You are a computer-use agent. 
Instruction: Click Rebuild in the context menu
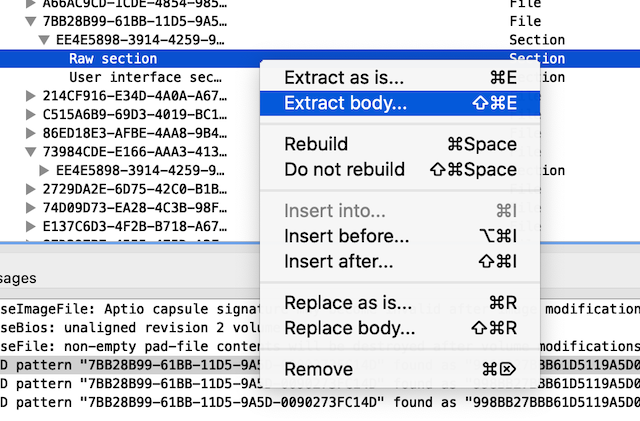(x=400, y=144)
